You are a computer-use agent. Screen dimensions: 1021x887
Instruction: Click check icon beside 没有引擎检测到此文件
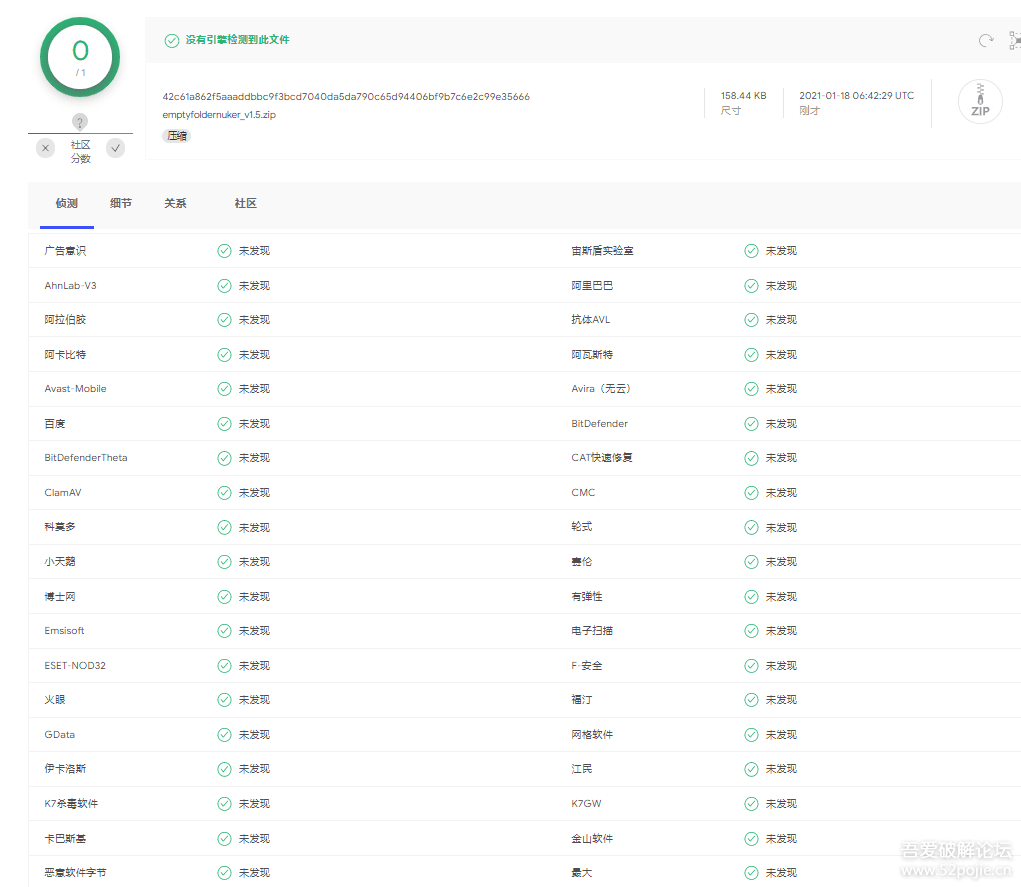point(172,40)
